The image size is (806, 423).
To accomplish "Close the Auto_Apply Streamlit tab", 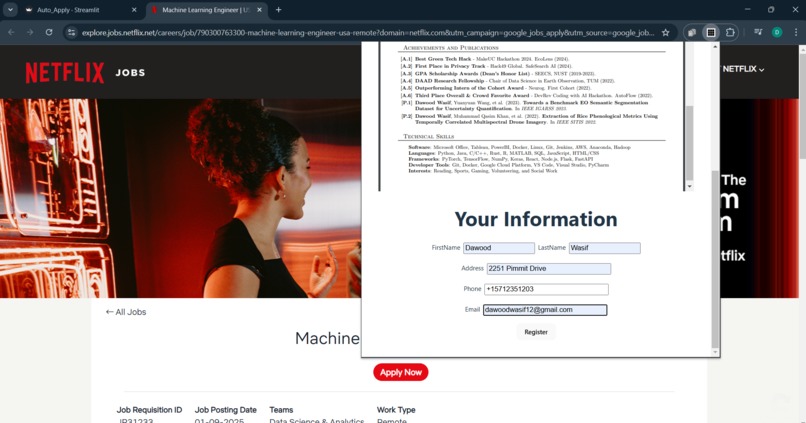I will pyautogui.click(x=134, y=10).
